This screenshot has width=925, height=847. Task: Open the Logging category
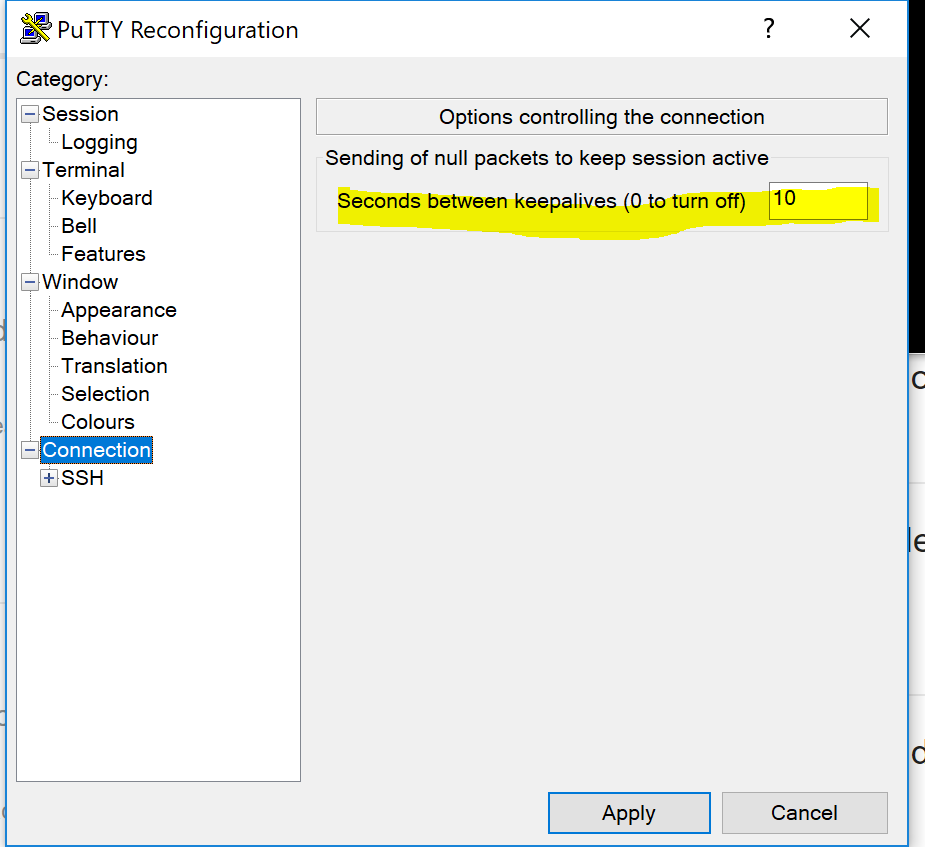pyautogui.click(x=99, y=142)
